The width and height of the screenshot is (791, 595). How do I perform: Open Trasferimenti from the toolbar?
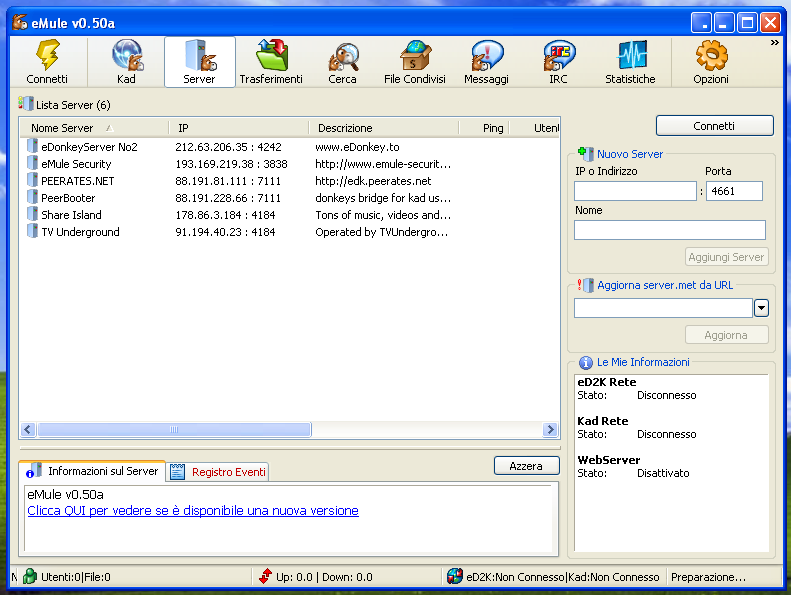coord(271,62)
